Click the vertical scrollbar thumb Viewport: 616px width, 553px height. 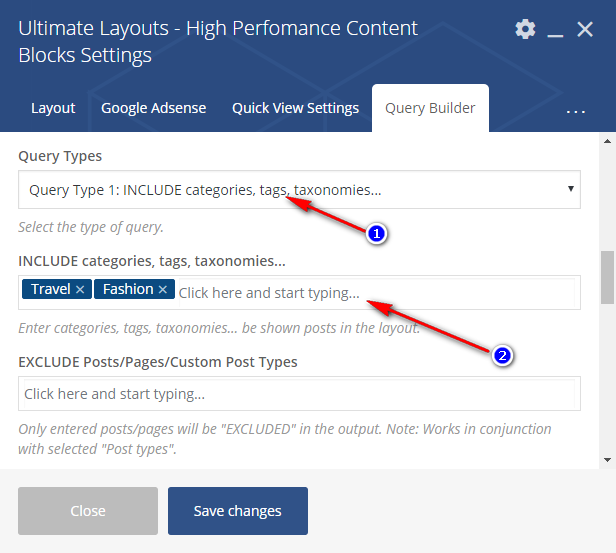pyautogui.click(x=607, y=277)
